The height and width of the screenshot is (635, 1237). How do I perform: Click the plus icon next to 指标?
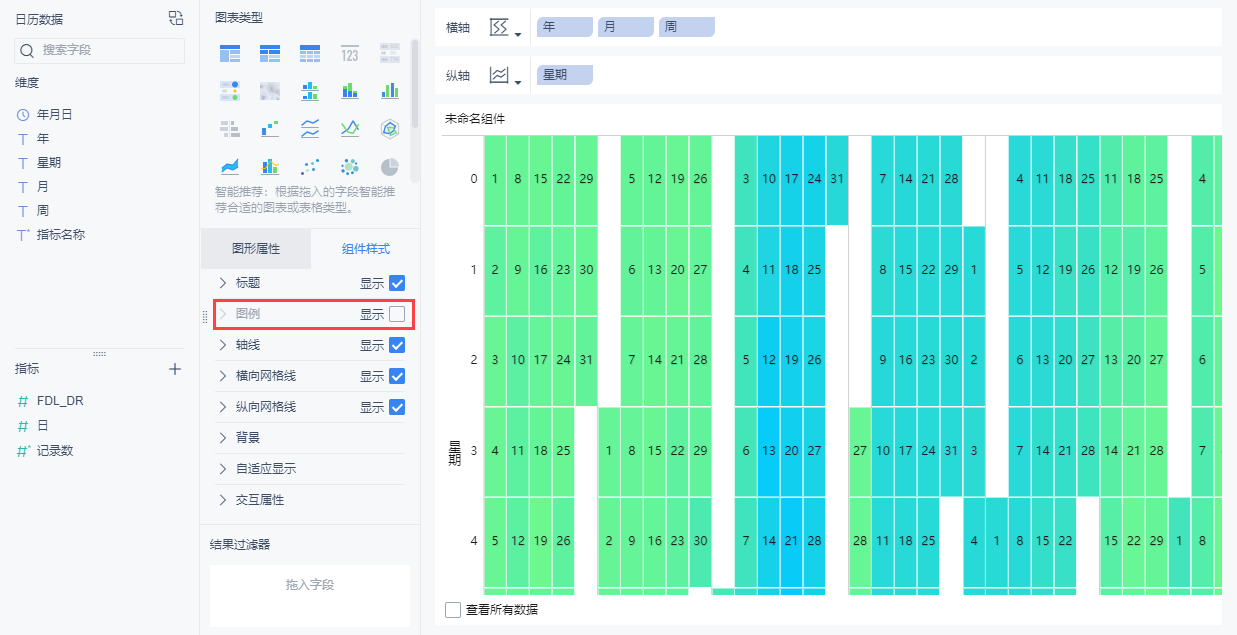pyautogui.click(x=175, y=369)
